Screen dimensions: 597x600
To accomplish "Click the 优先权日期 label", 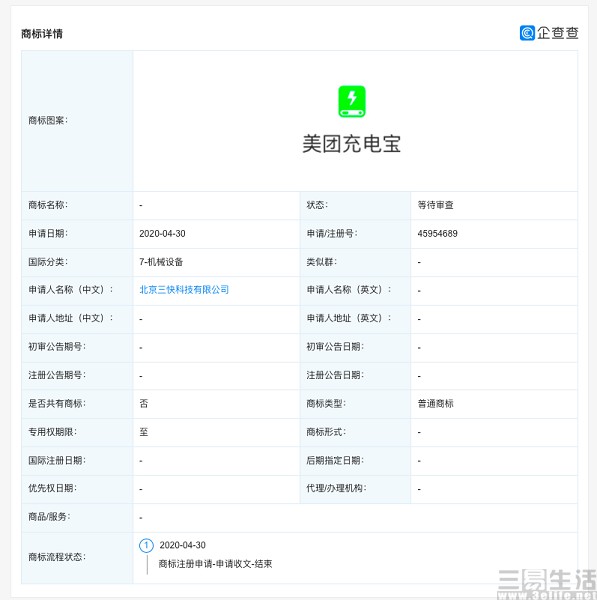I will coord(53,488).
